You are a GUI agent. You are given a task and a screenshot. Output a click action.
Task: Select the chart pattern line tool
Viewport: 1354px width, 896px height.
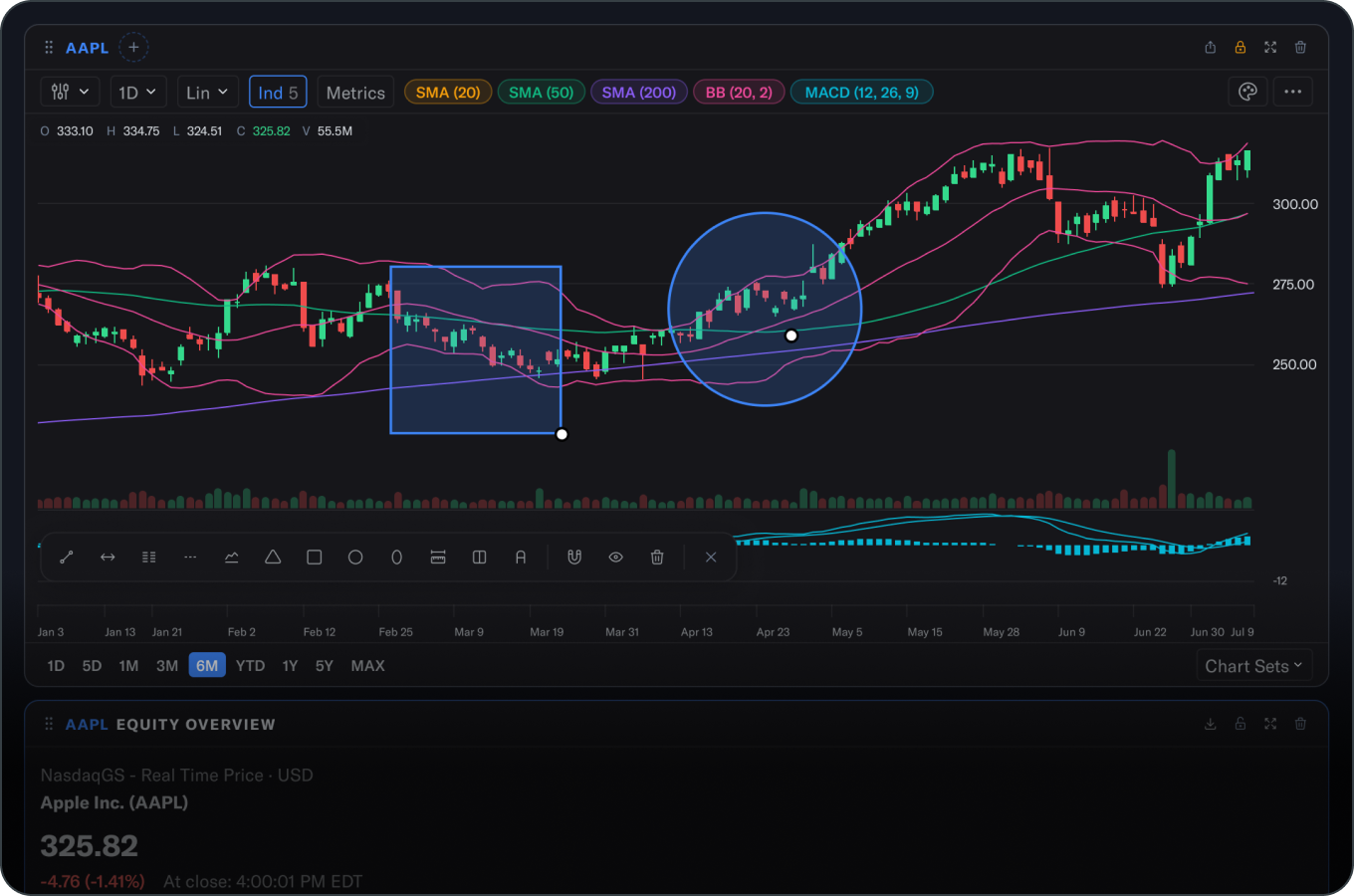232,558
